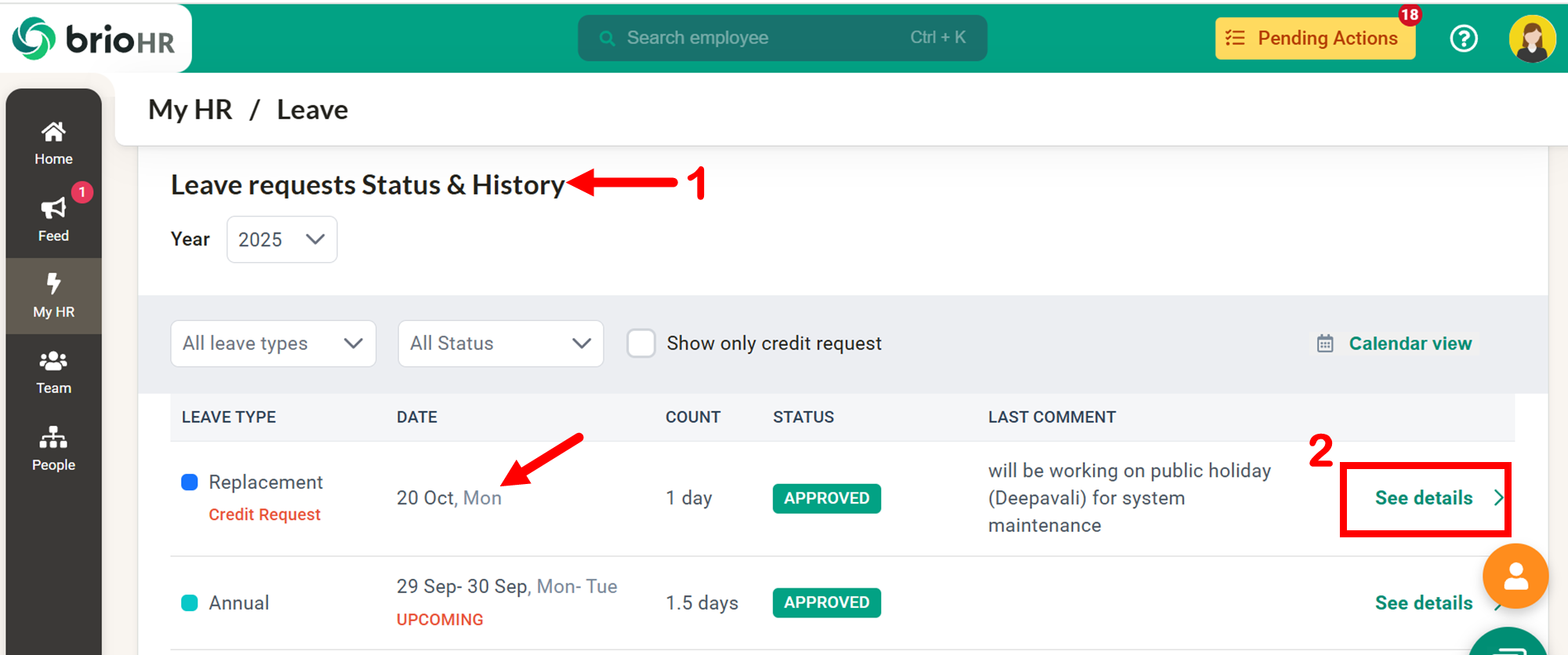Select the My HR lightning icon
1568x655 pixels.
(x=53, y=284)
